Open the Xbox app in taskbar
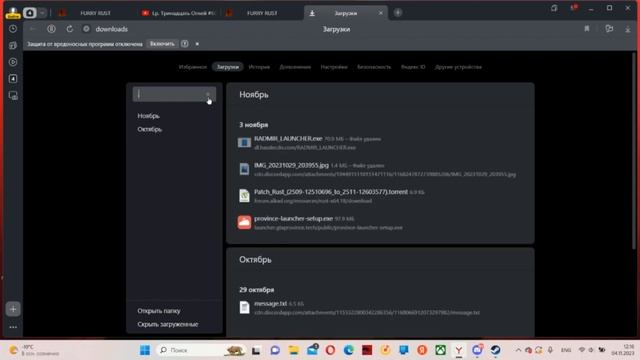 (x=440, y=350)
